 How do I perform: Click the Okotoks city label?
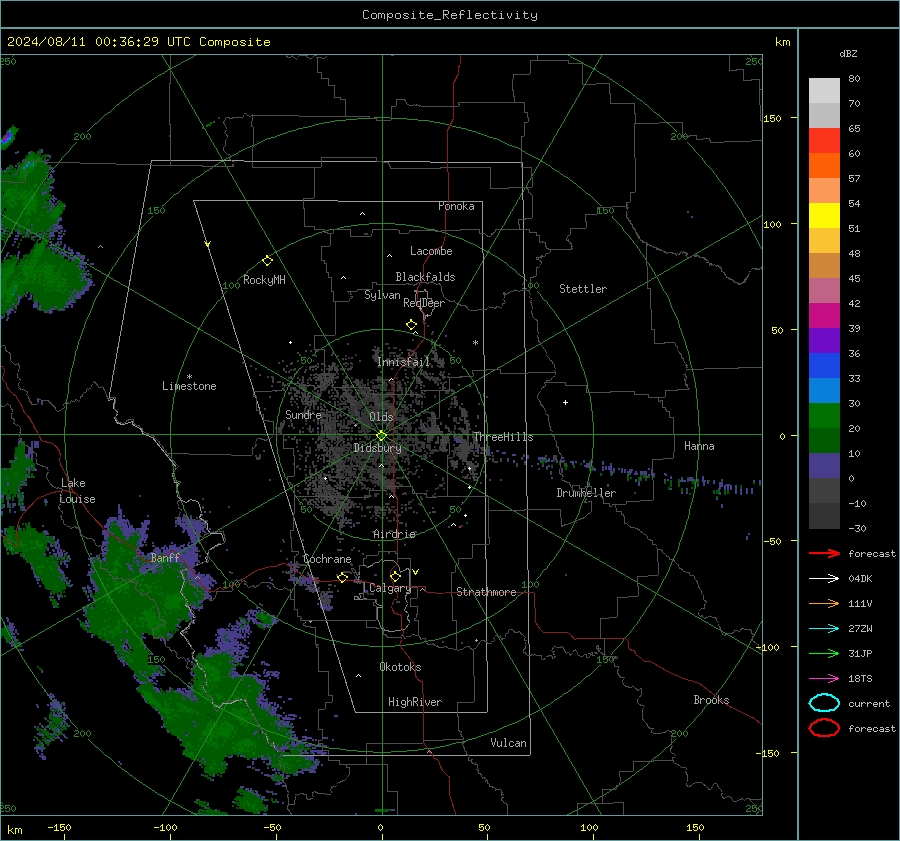pyautogui.click(x=401, y=667)
